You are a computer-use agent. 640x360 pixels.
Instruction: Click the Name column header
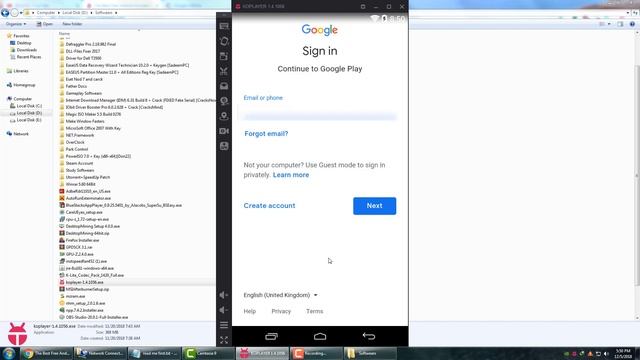(64, 33)
